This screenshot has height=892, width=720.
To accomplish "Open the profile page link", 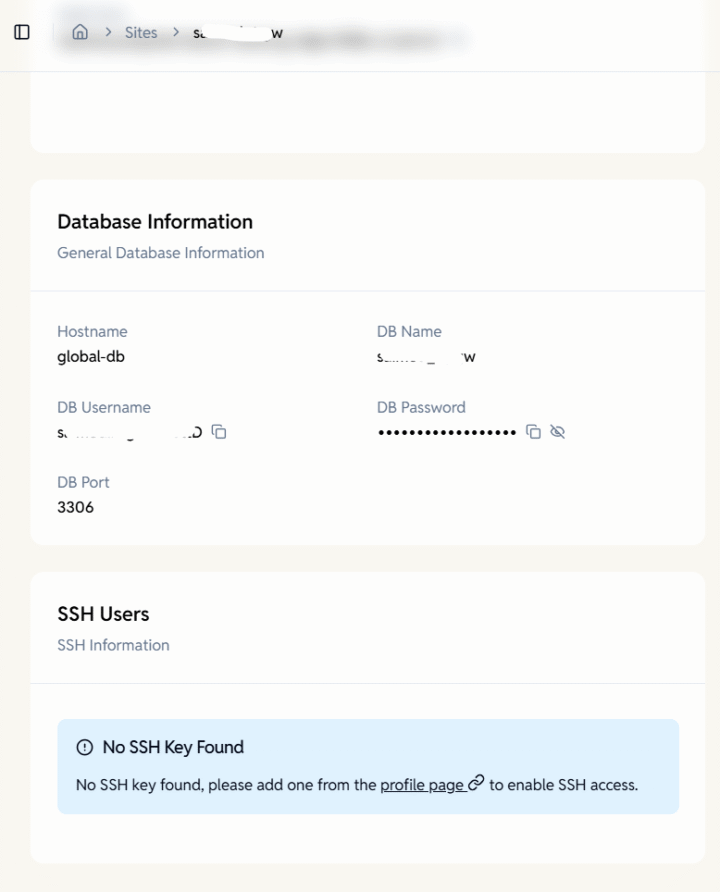I will click(421, 785).
